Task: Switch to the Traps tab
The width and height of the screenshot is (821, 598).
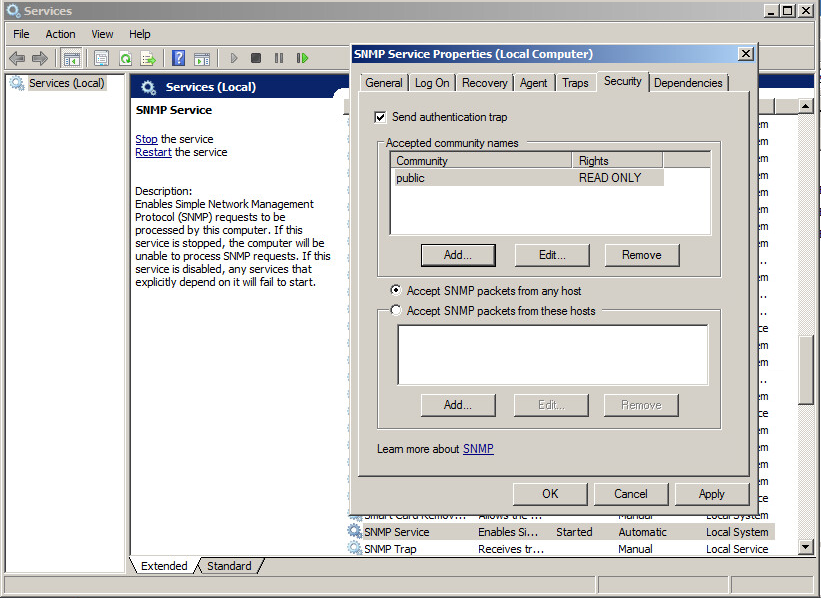Action: coord(575,83)
